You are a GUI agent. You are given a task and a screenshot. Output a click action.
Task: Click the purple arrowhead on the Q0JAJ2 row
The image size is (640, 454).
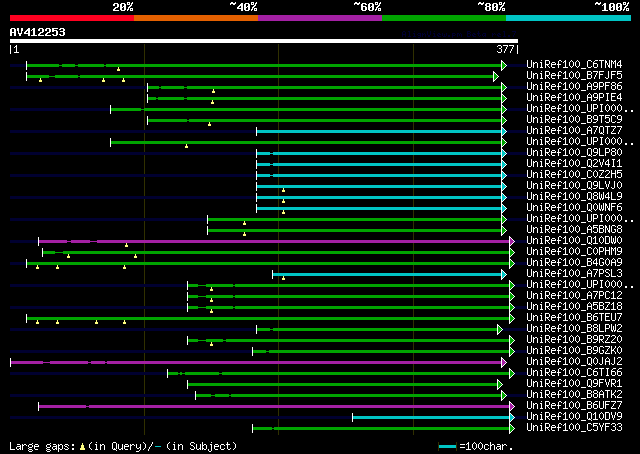coord(504,363)
